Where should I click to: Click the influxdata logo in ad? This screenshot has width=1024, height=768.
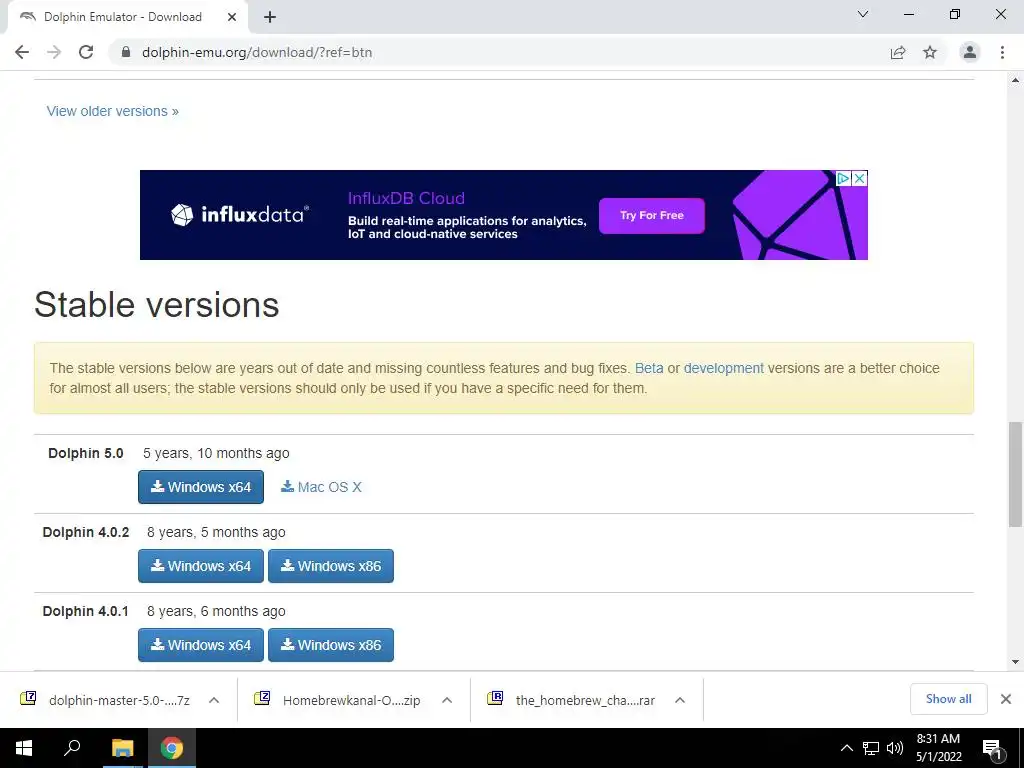click(x=240, y=214)
